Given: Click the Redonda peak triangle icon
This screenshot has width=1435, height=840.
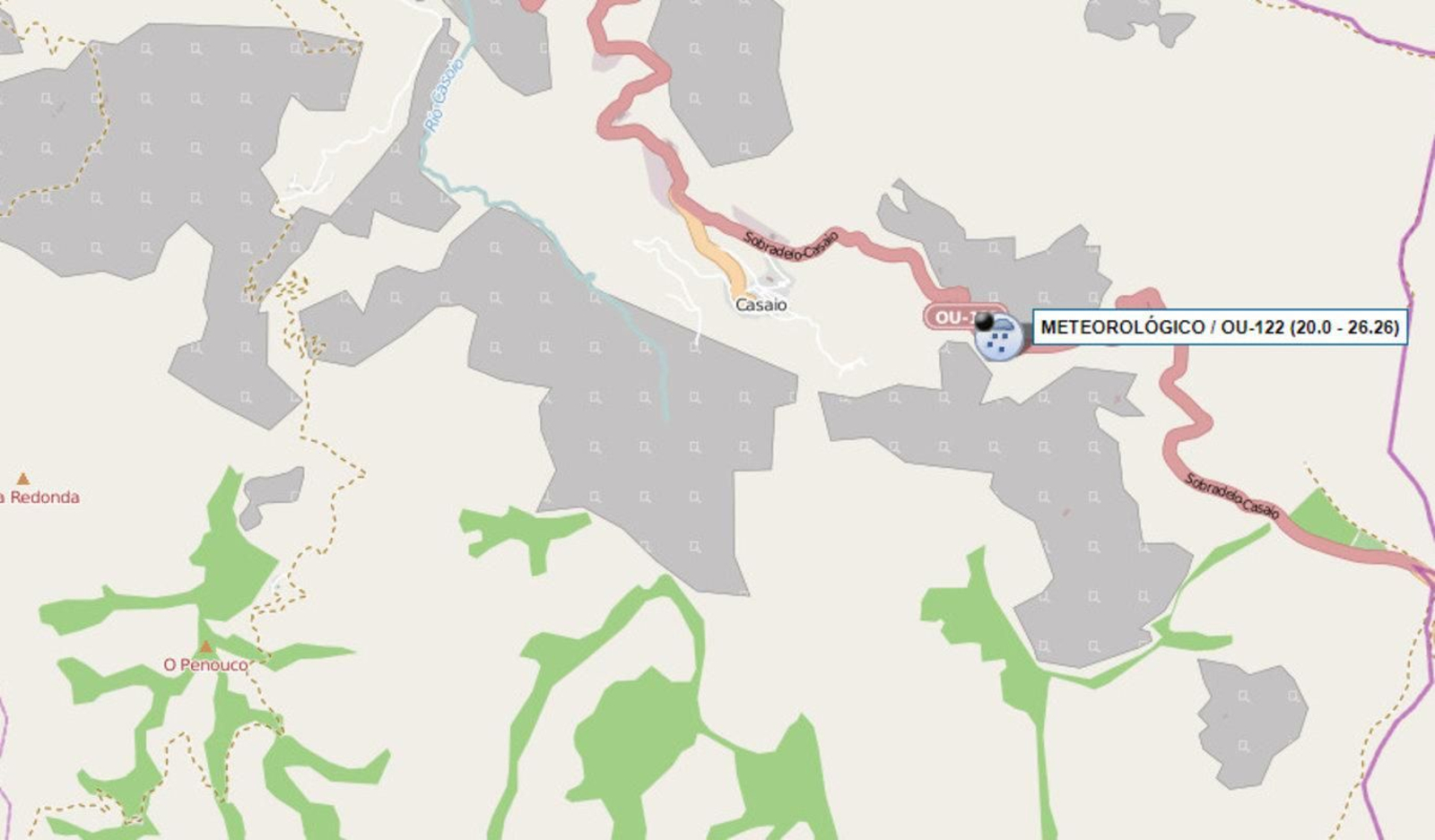Looking at the screenshot, I should point(23,479).
